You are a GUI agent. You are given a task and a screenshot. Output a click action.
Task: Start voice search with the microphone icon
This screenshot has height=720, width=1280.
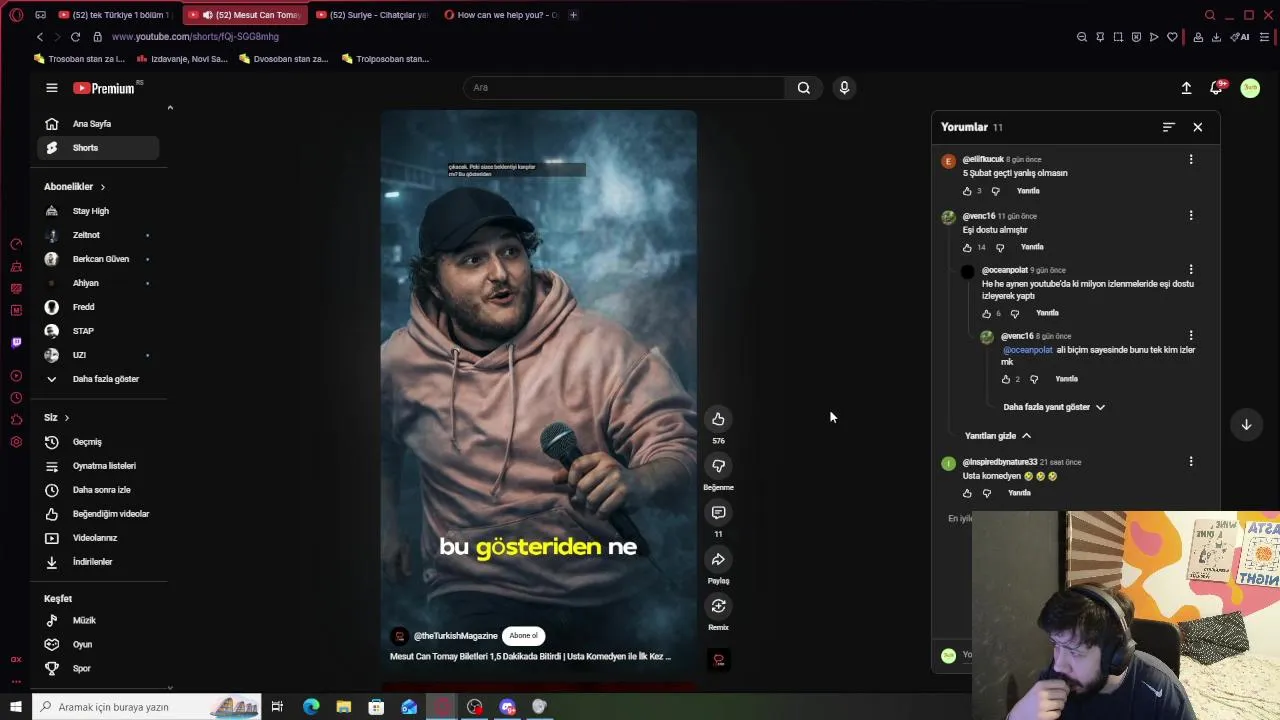[844, 88]
